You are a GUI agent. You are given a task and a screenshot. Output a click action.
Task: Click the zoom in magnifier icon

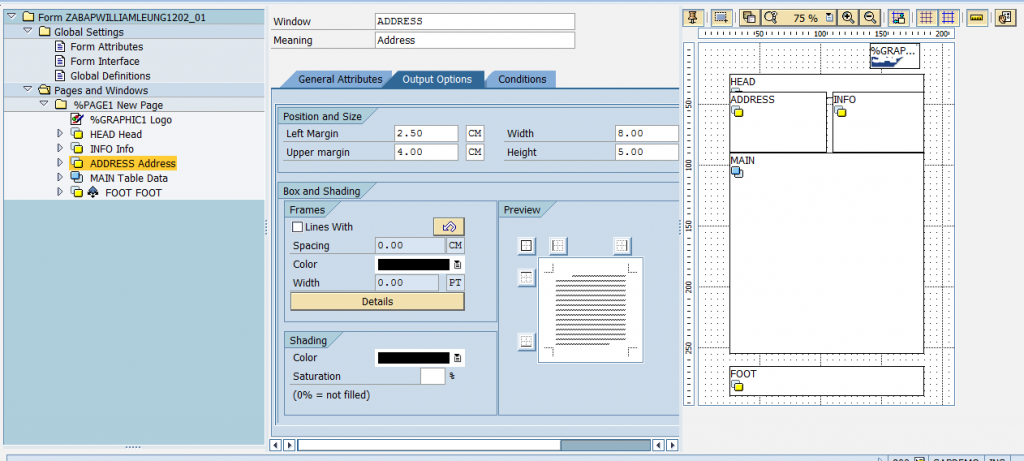[848, 18]
